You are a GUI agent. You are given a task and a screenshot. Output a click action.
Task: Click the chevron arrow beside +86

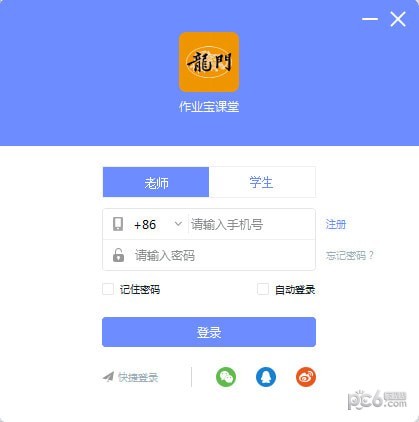point(178,224)
